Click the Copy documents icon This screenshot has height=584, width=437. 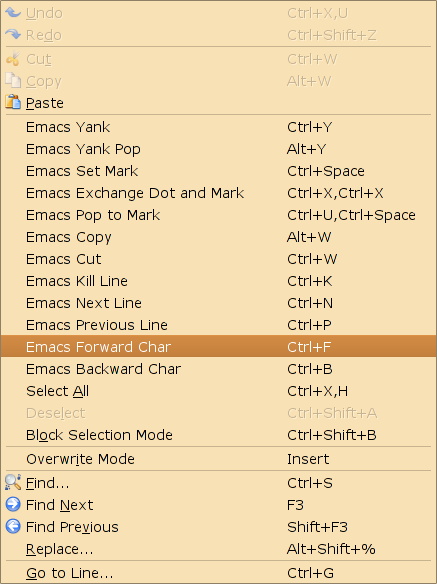pyautogui.click(x=13, y=80)
